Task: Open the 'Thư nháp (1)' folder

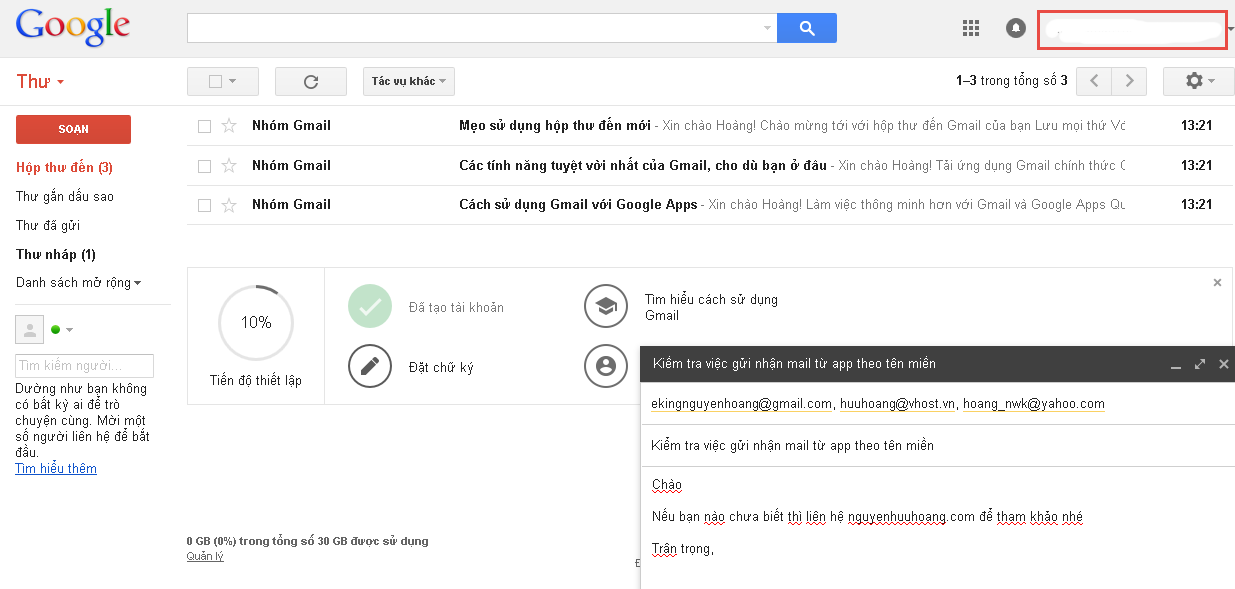Action: click(55, 254)
